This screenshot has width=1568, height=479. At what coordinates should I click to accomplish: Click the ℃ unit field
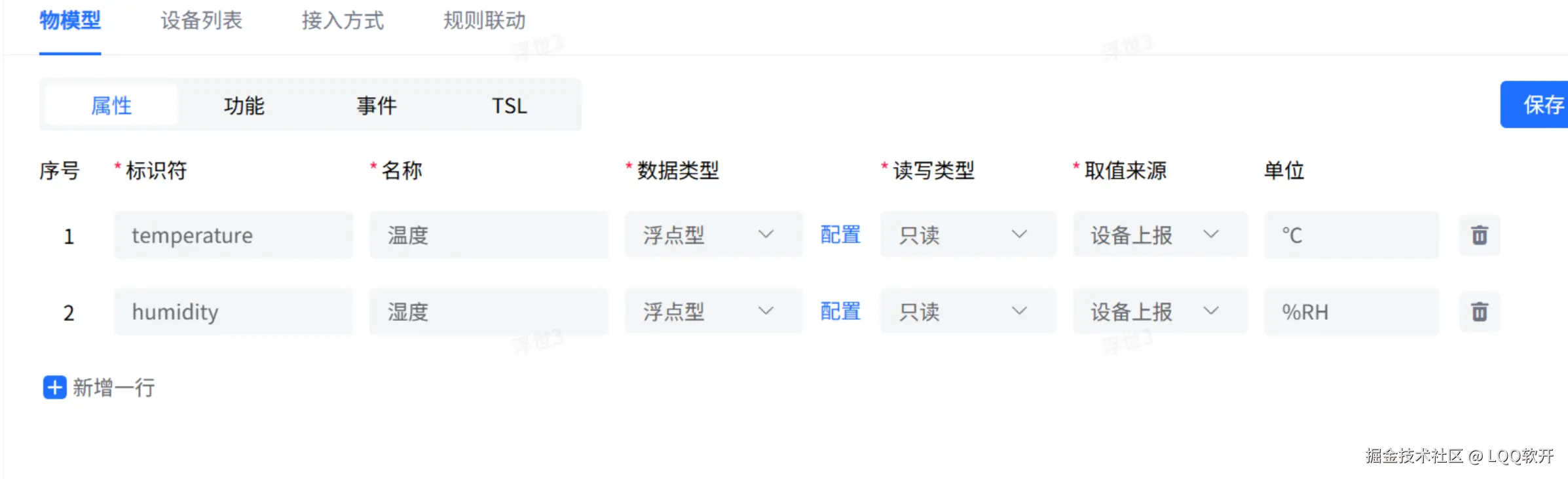point(1351,235)
